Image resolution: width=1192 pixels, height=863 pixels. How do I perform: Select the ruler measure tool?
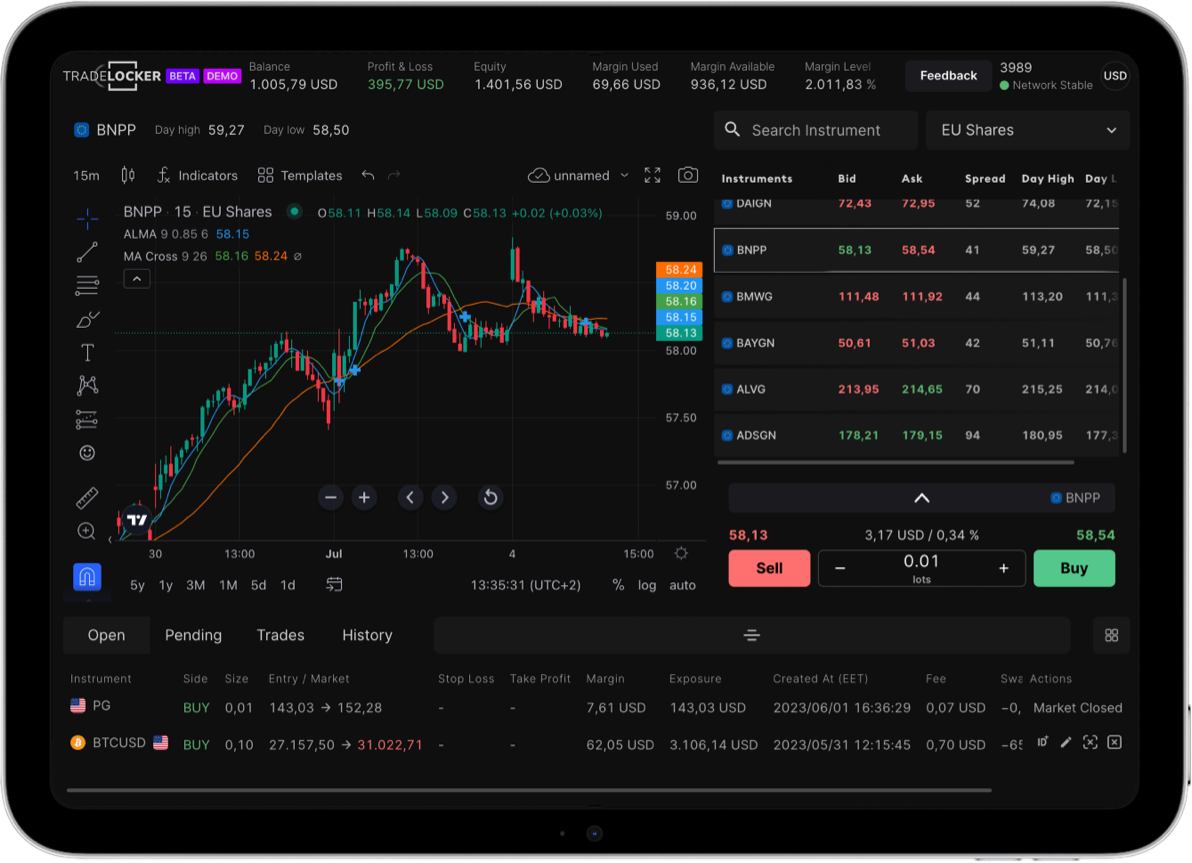click(87, 498)
